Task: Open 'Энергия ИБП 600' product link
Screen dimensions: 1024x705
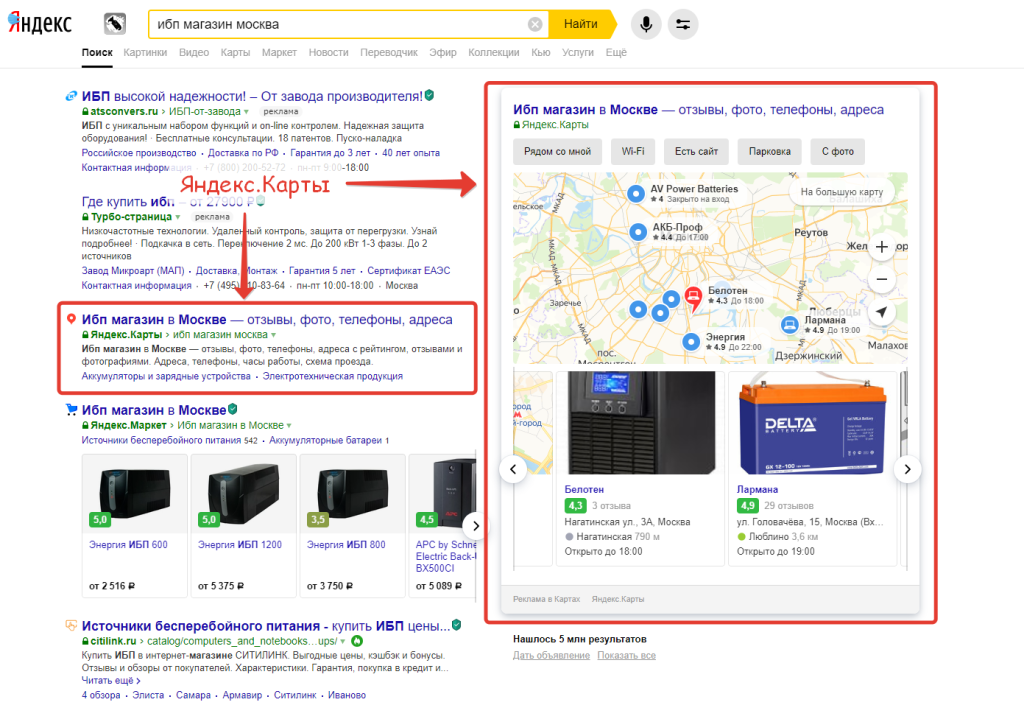Action: click(x=128, y=544)
